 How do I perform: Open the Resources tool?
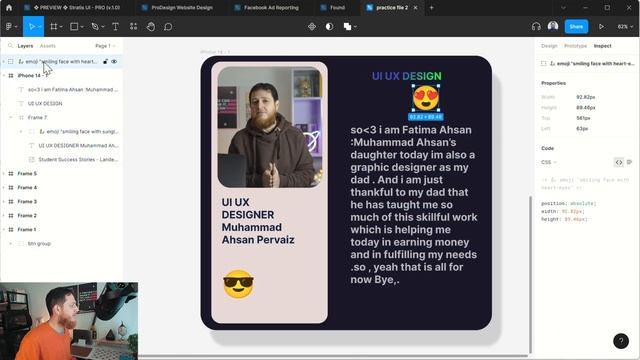133,27
